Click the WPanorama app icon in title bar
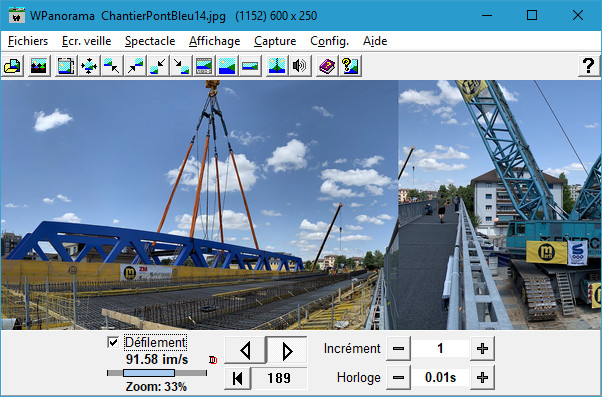The height and width of the screenshot is (397, 602). pyautogui.click(x=17, y=16)
